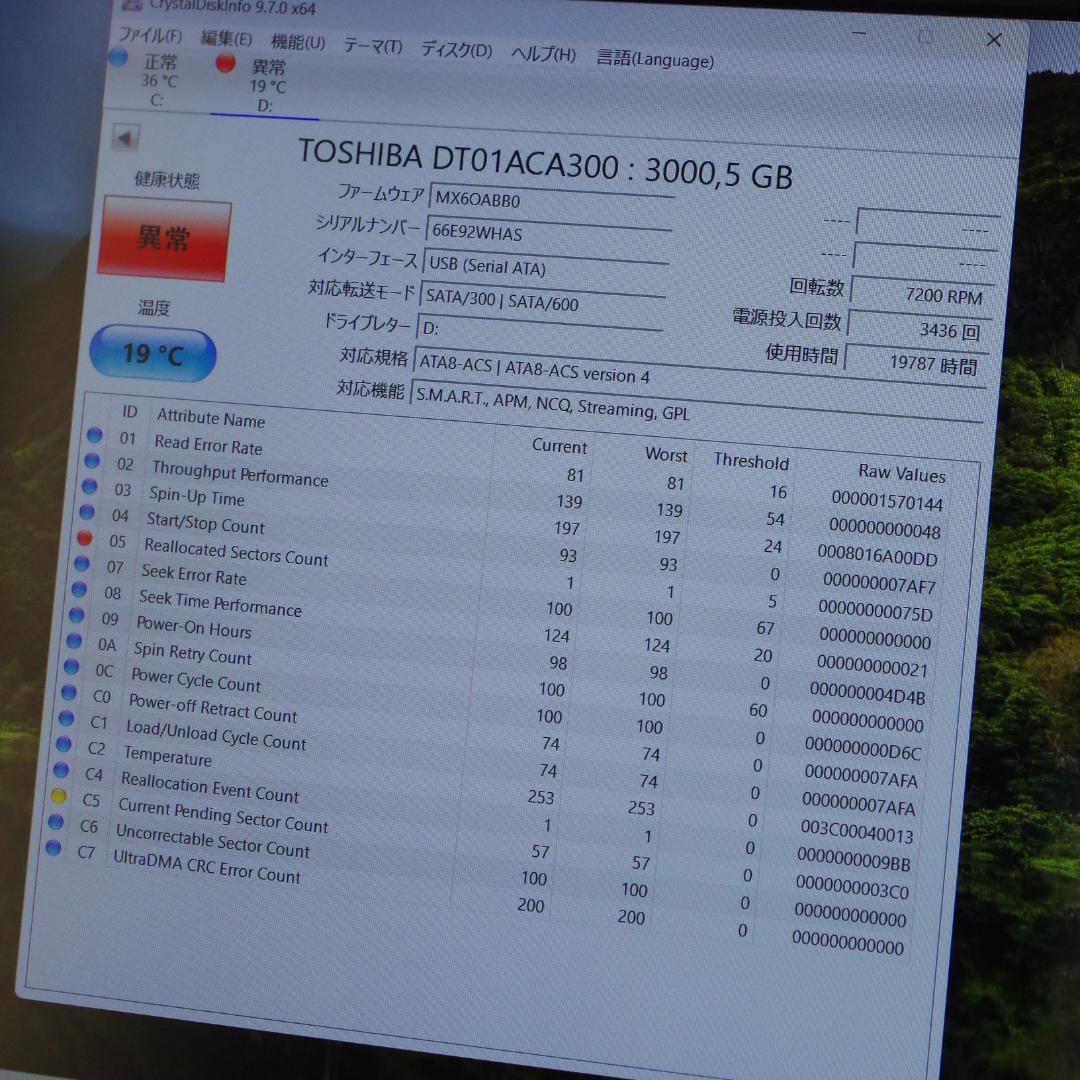This screenshot has height=1080, width=1080.
Task: Click the blue icon of Reallocation Event Count row
Action: [61, 769]
